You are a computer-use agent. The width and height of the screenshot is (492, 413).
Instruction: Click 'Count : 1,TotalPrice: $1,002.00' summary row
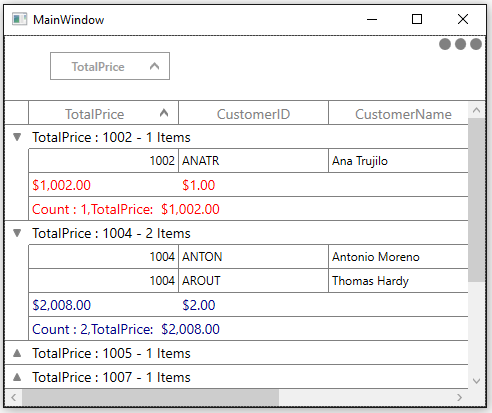point(248,209)
